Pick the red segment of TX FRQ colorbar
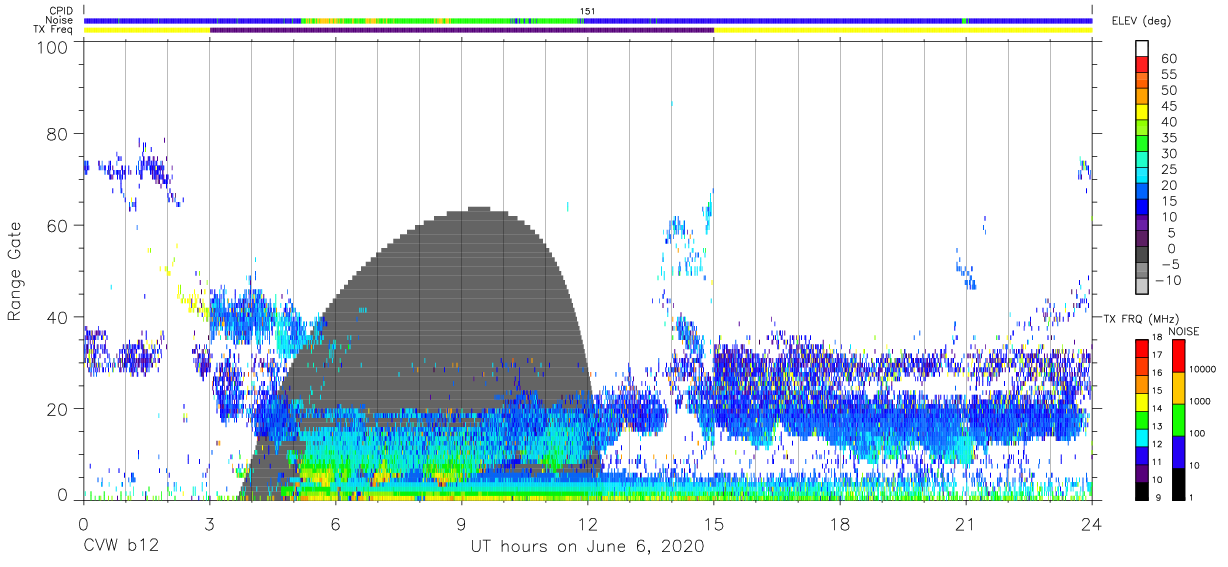This screenshot has width=1228, height=567. pyautogui.click(x=1141, y=349)
